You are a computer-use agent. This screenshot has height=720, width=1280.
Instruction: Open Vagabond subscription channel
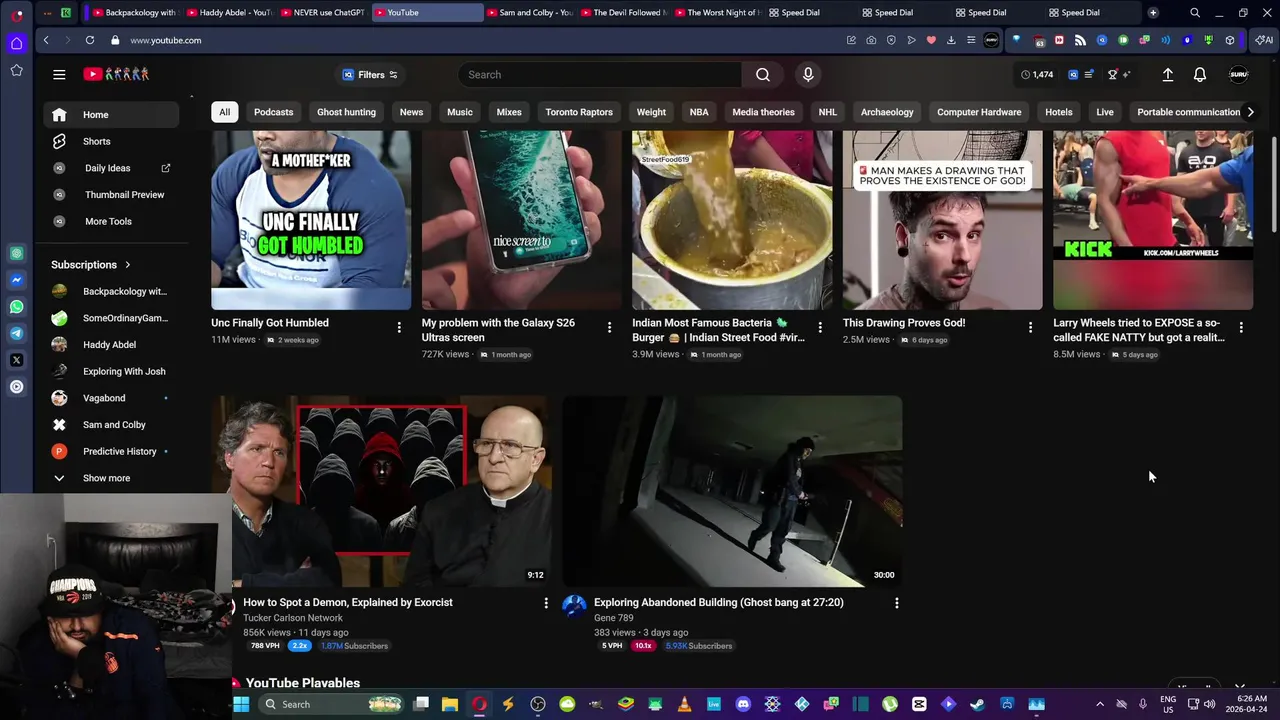[x=111, y=398]
